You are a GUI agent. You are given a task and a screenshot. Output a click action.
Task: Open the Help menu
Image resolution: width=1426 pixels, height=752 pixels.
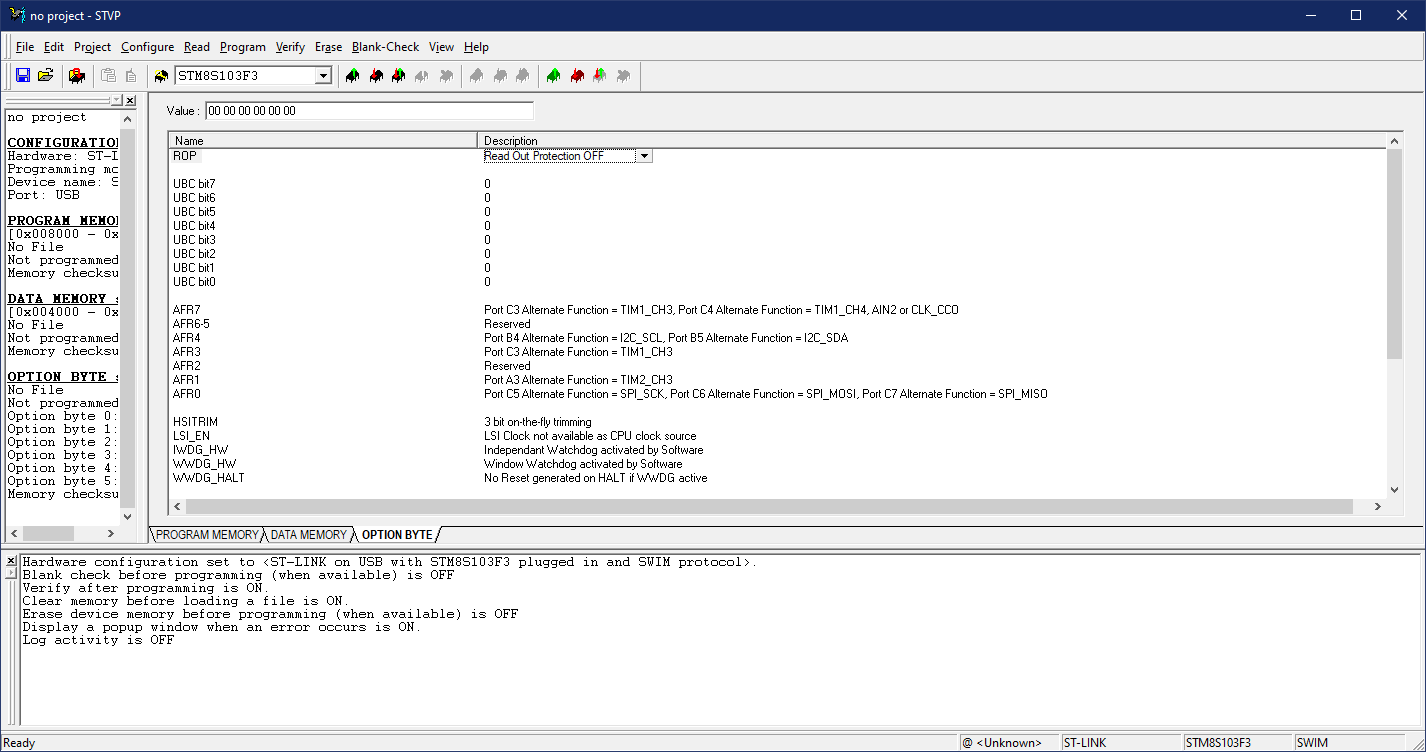click(x=477, y=47)
